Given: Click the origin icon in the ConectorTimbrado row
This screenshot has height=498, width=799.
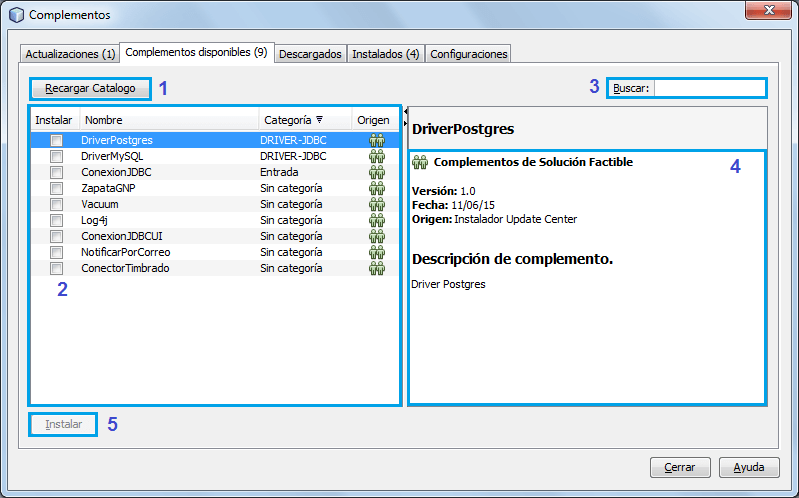Looking at the screenshot, I should (x=376, y=268).
